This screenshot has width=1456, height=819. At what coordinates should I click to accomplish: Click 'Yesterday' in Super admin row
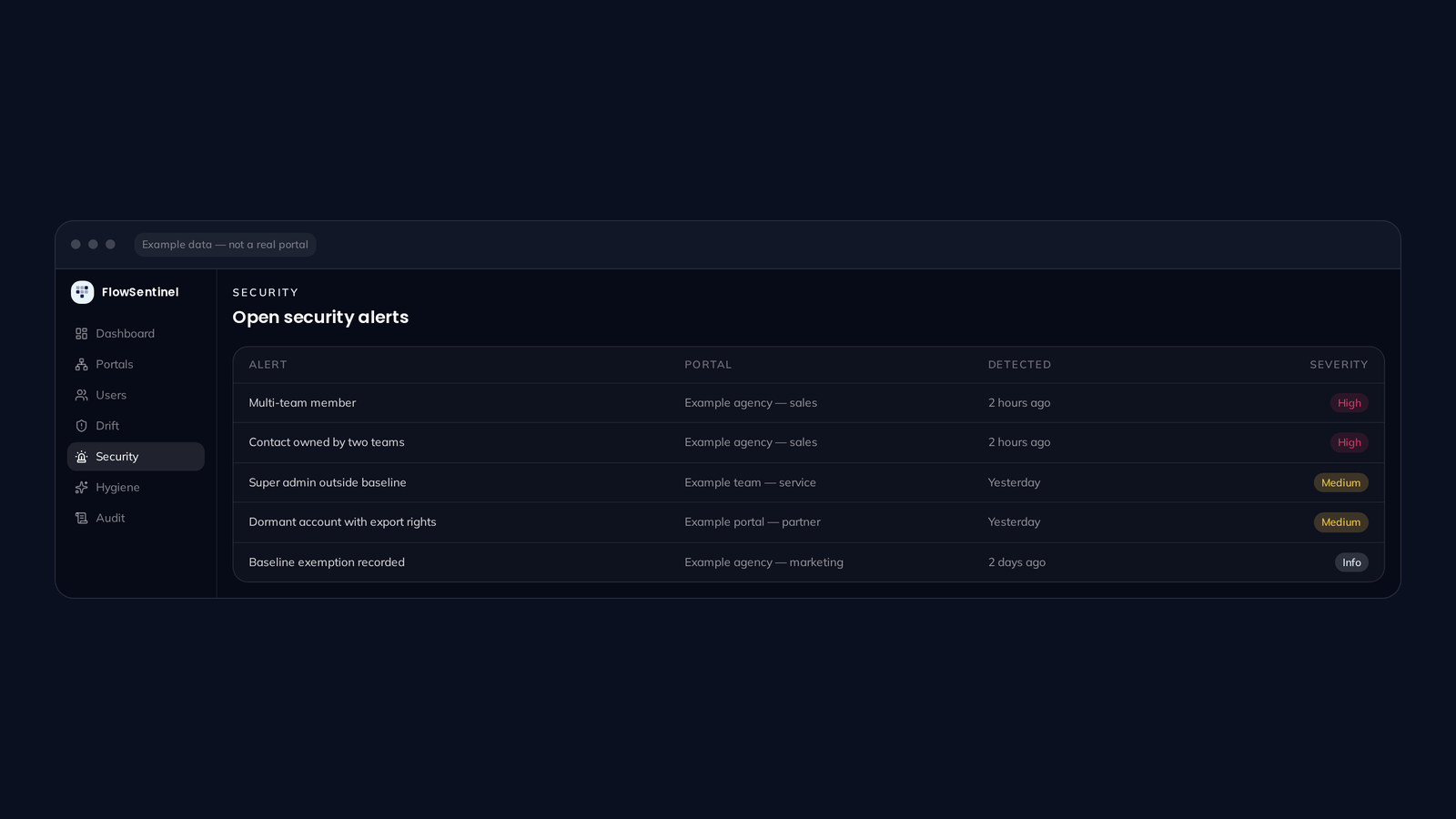1014,482
